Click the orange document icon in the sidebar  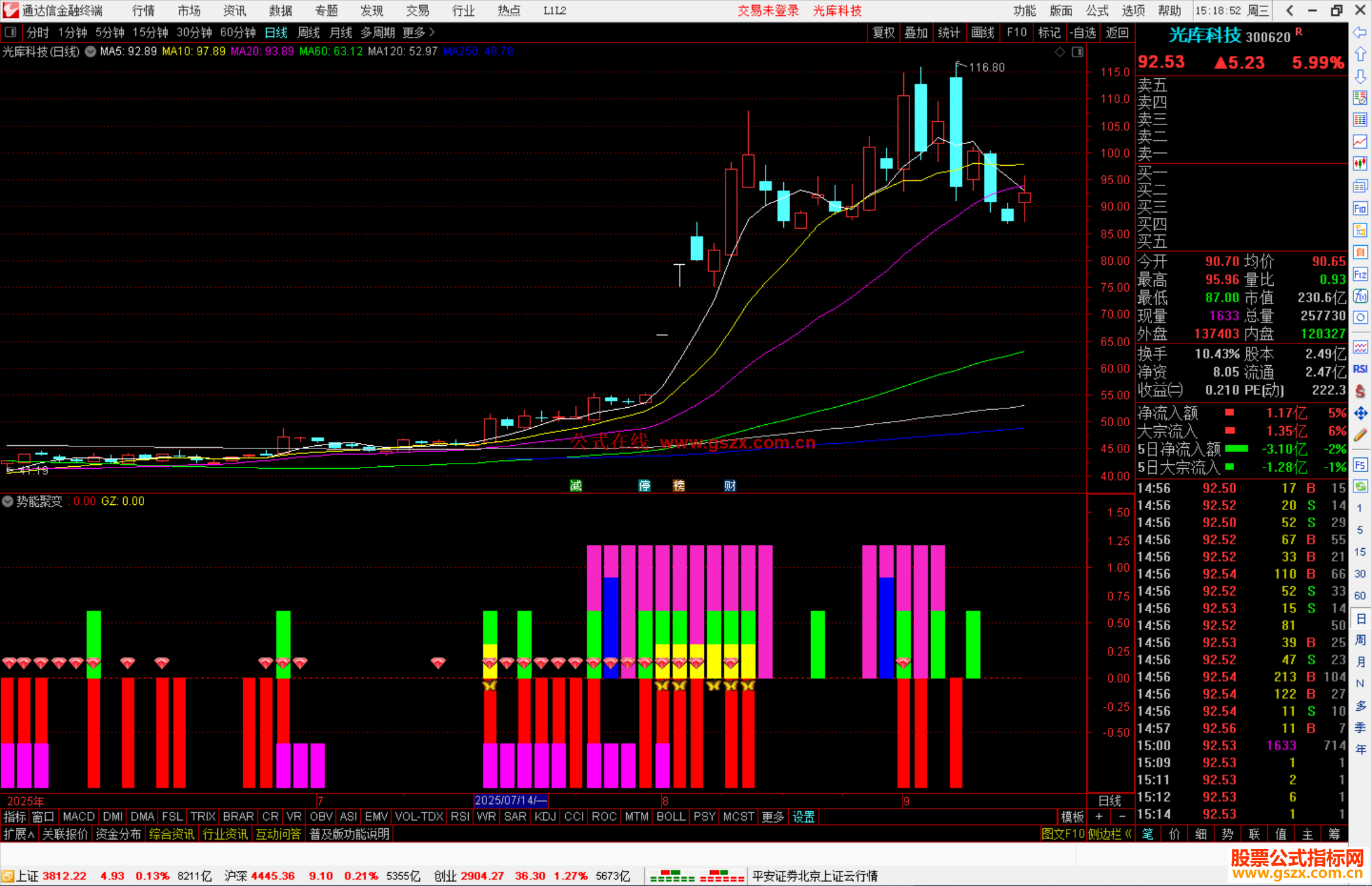1360,252
